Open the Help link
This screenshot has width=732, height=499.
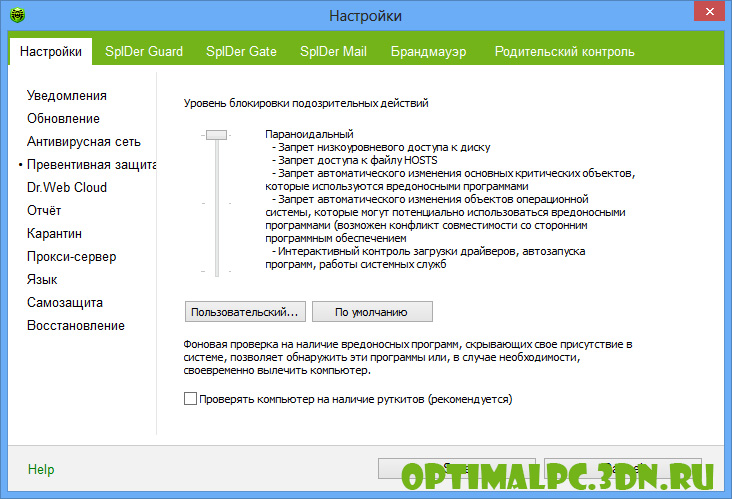(41, 469)
